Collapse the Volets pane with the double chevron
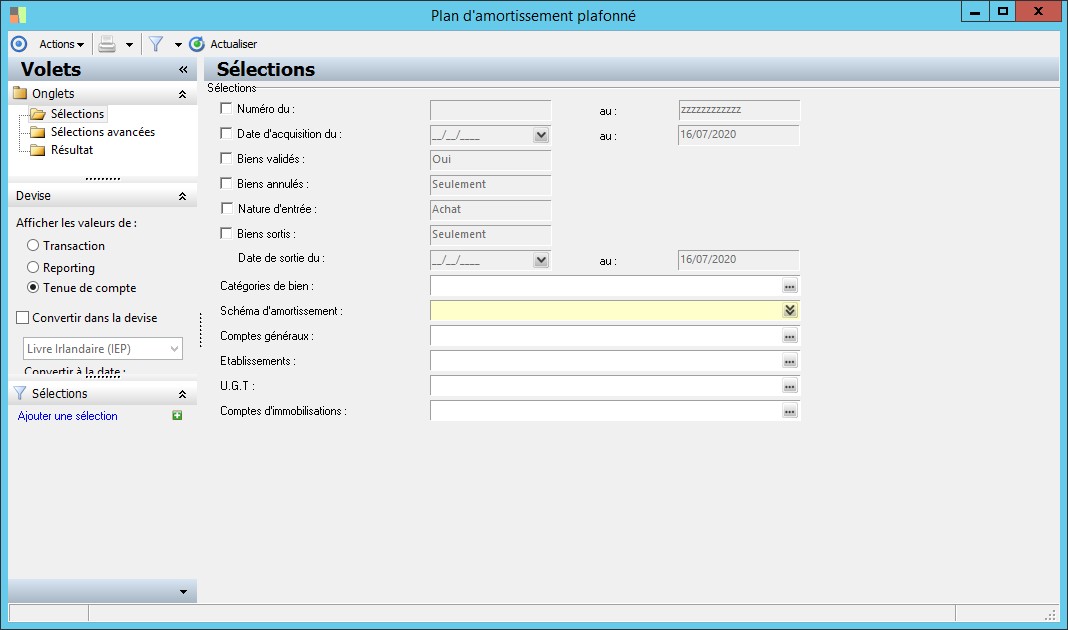The width and height of the screenshot is (1068, 630). [183, 70]
